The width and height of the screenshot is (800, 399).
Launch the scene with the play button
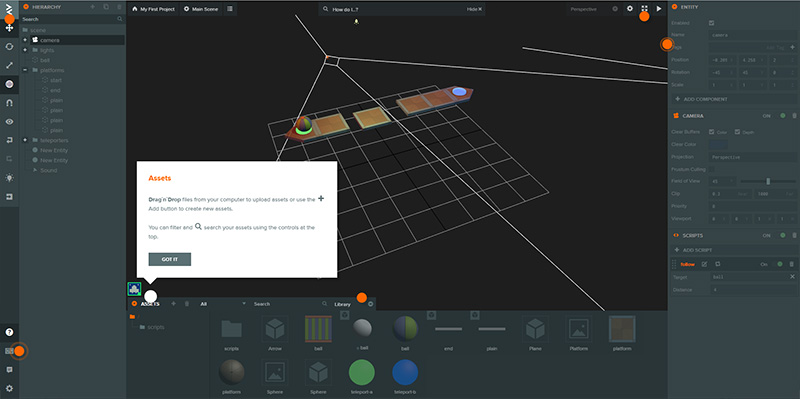point(659,9)
